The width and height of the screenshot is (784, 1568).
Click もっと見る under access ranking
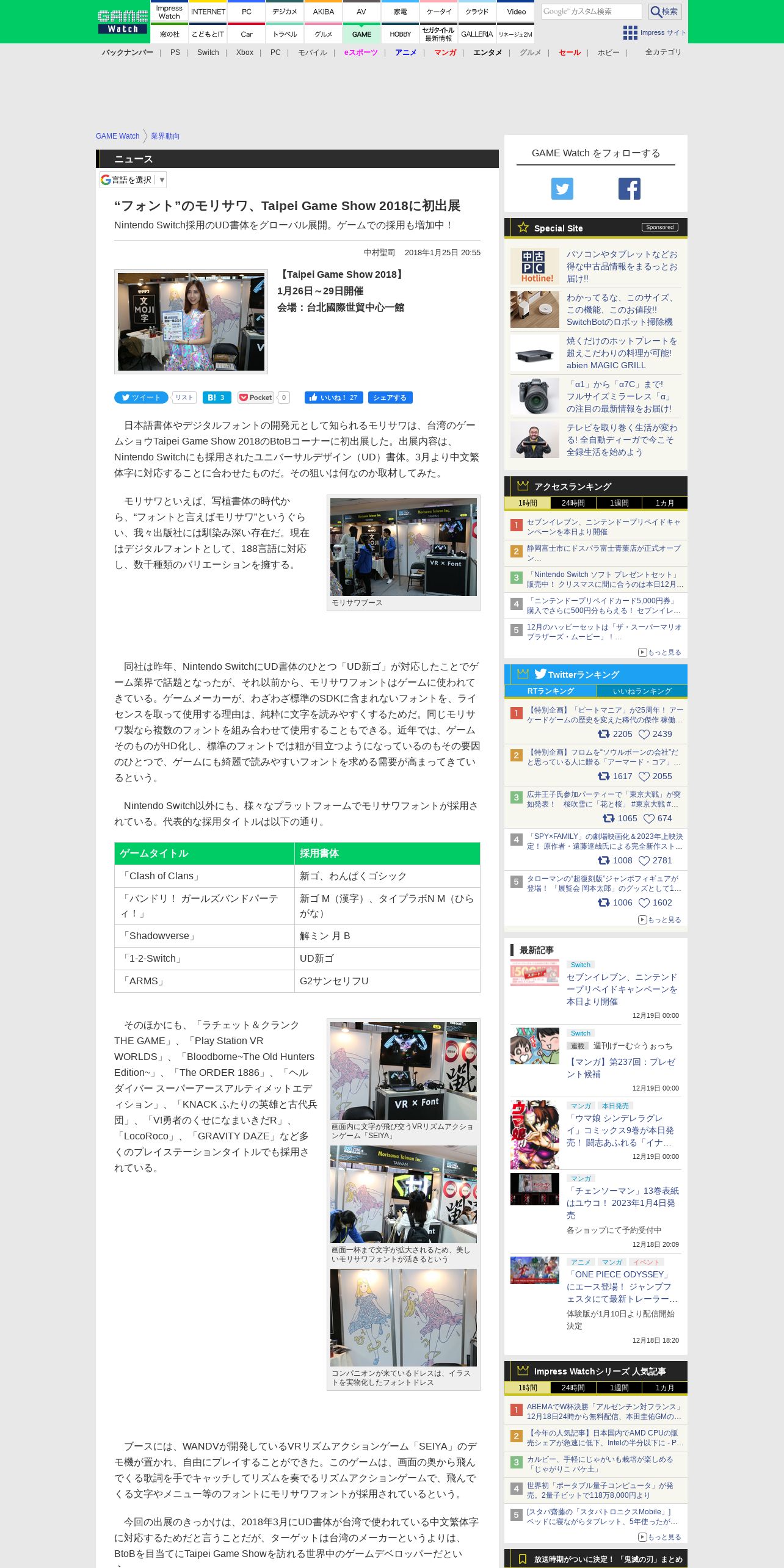659,653
